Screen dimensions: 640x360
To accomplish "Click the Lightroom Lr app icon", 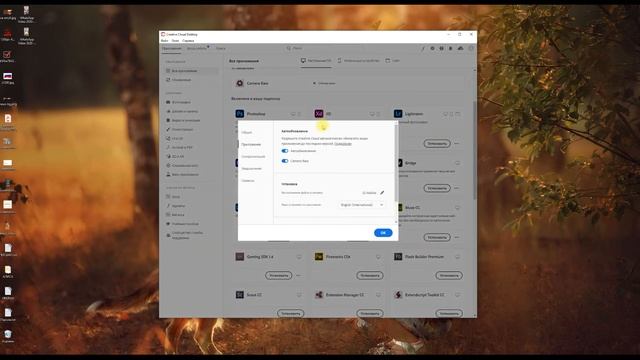I will point(398,113).
